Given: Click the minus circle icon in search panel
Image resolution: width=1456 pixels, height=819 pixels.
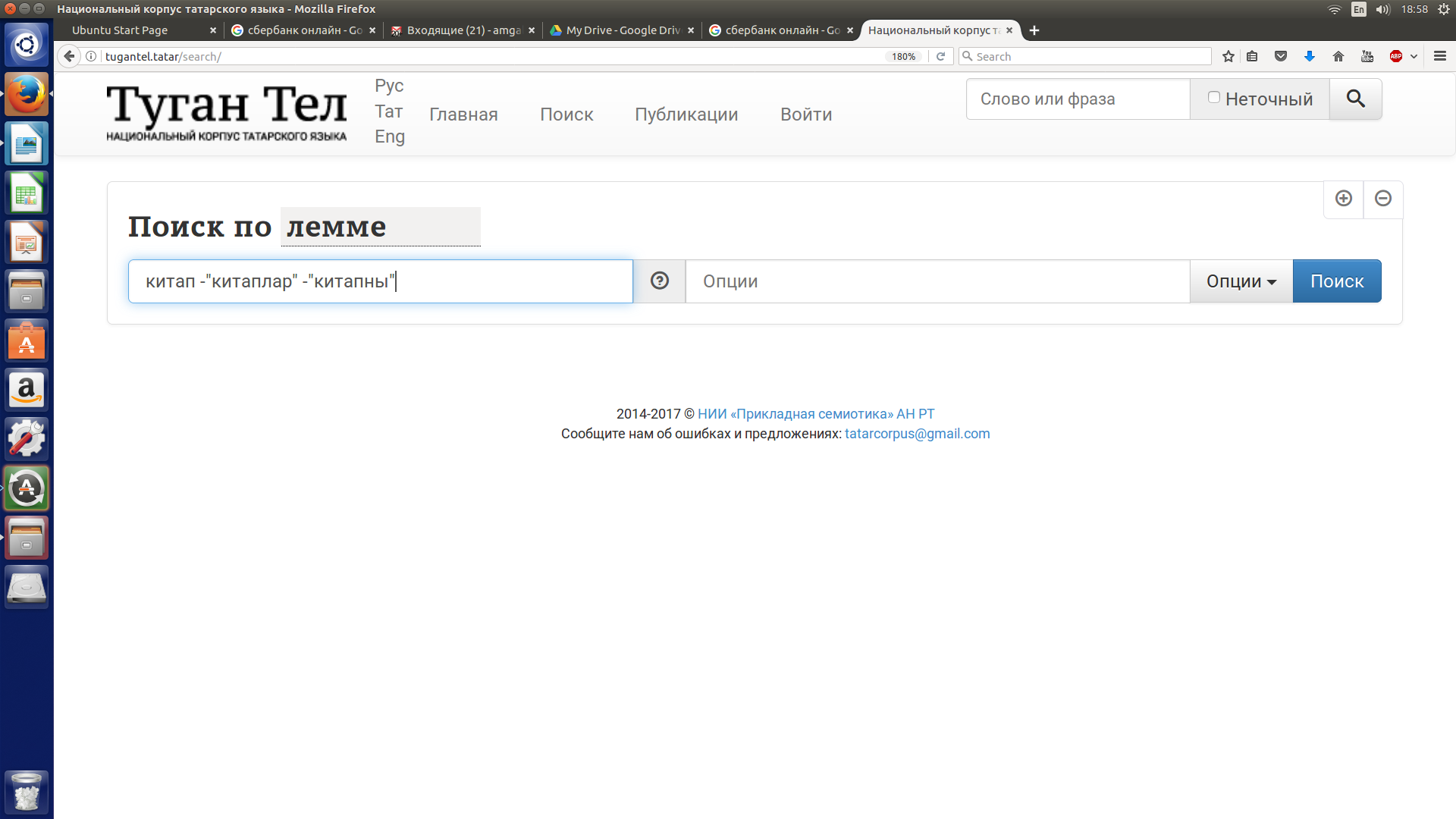Looking at the screenshot, I should pyautogui.click(x=1382, y=199).
